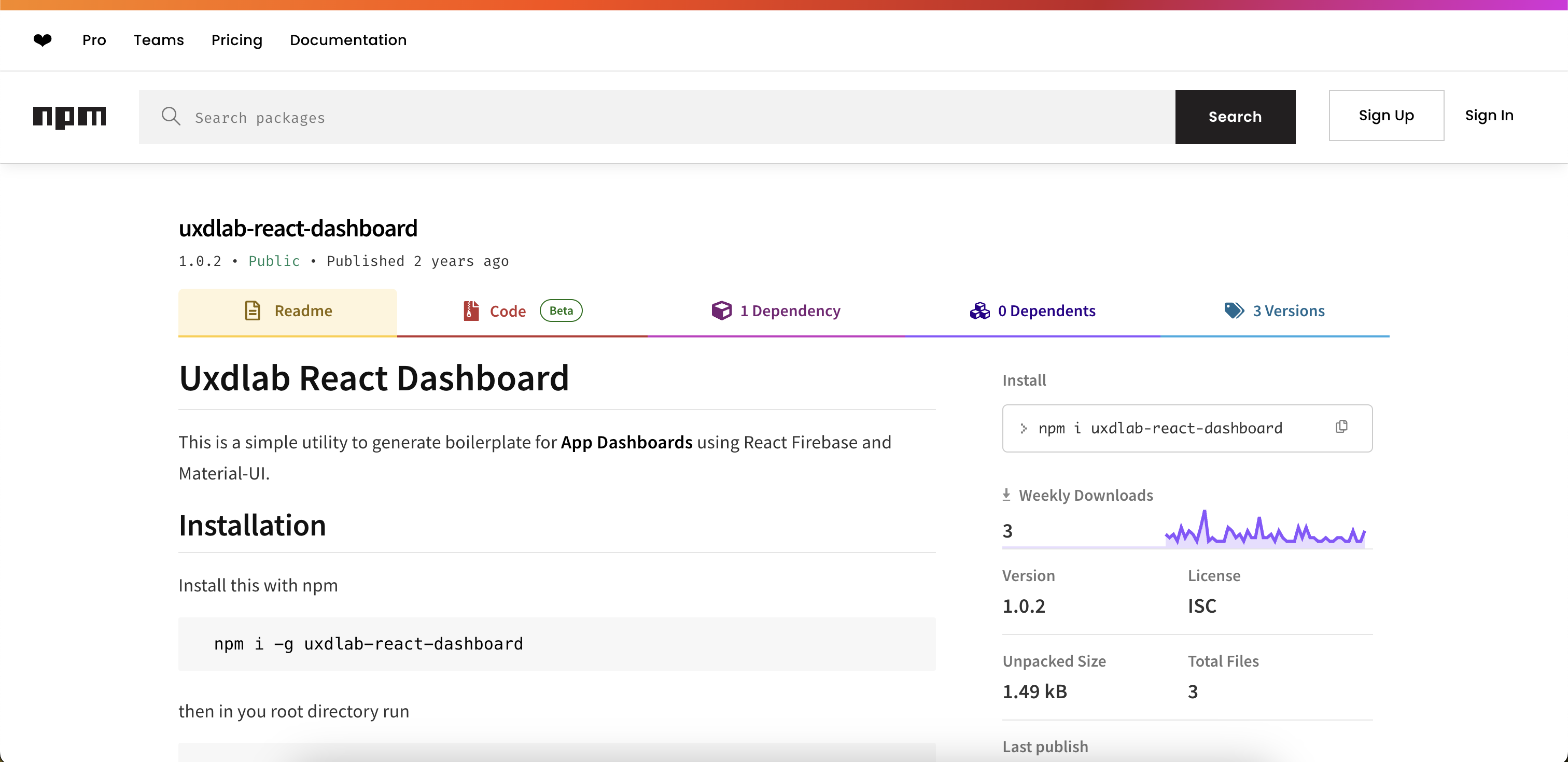Click the npm heart icon

click(43, 40)
